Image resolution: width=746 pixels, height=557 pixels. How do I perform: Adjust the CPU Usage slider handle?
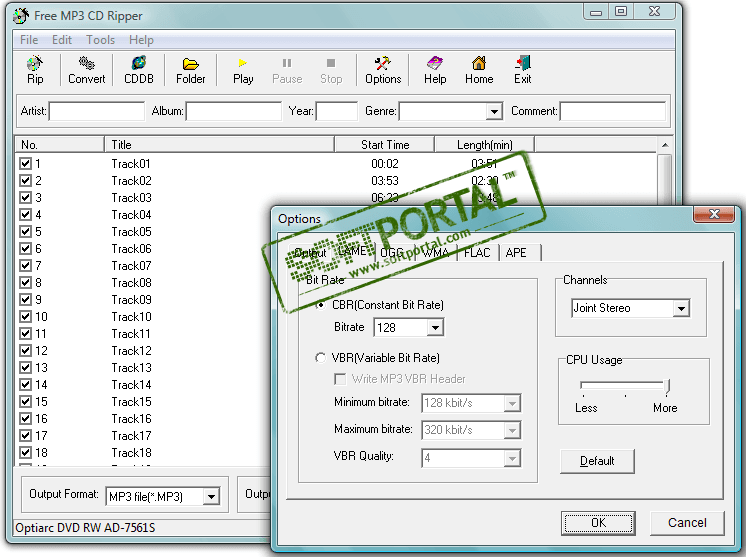click(667, 386)
